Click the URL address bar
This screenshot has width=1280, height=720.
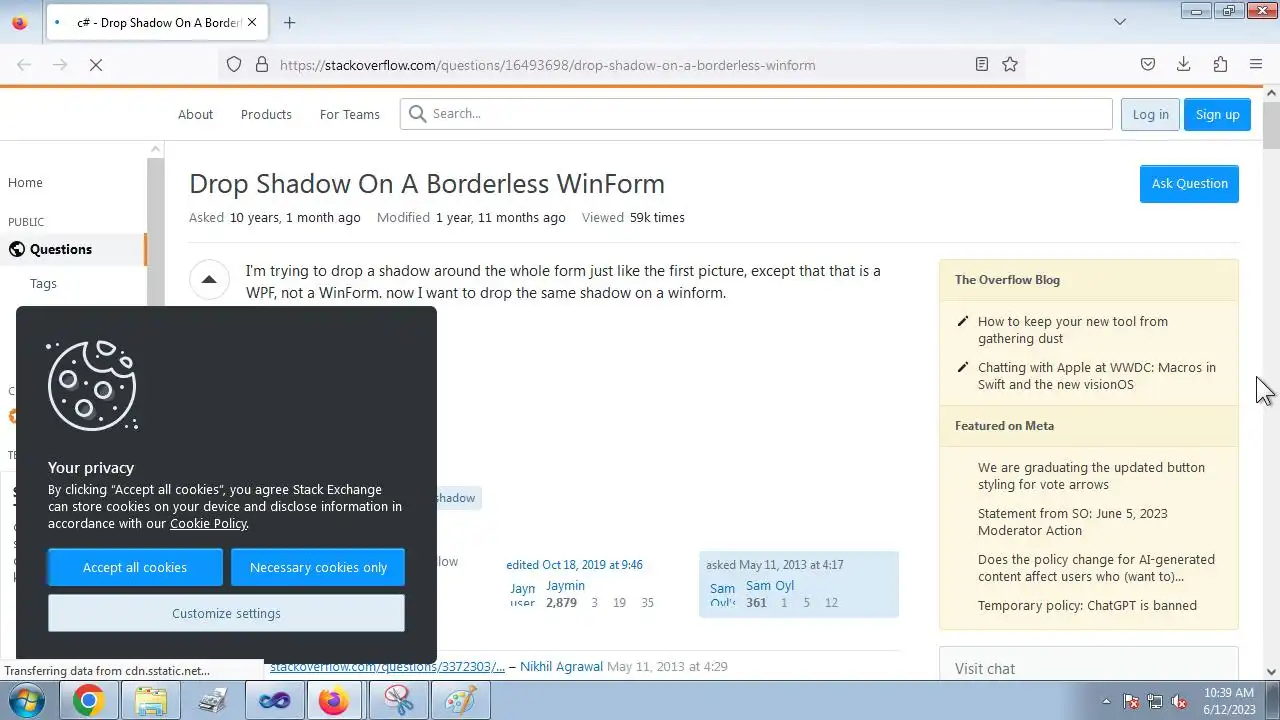[620, 65]
